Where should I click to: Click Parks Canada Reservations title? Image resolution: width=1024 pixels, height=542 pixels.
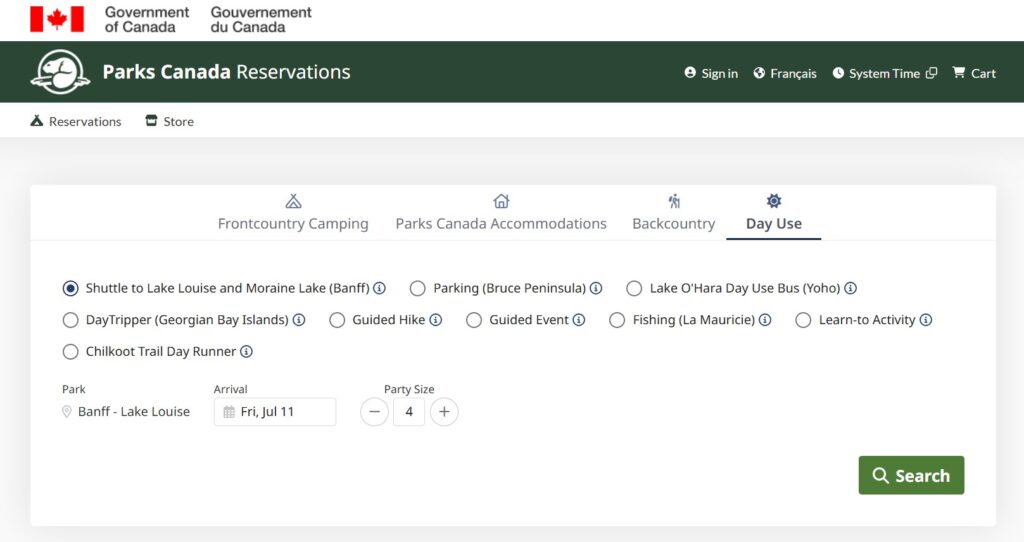pyautogui.click(x=227, y=72)
